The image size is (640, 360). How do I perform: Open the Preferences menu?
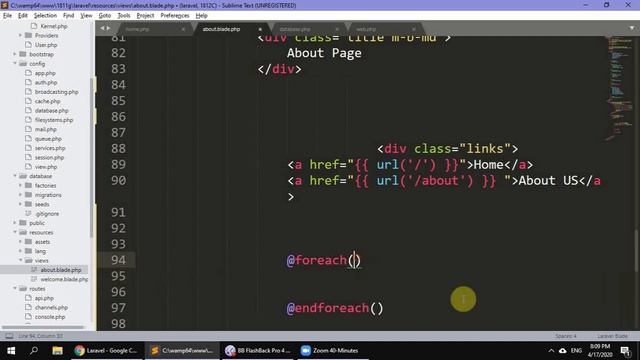coord(175,16)
